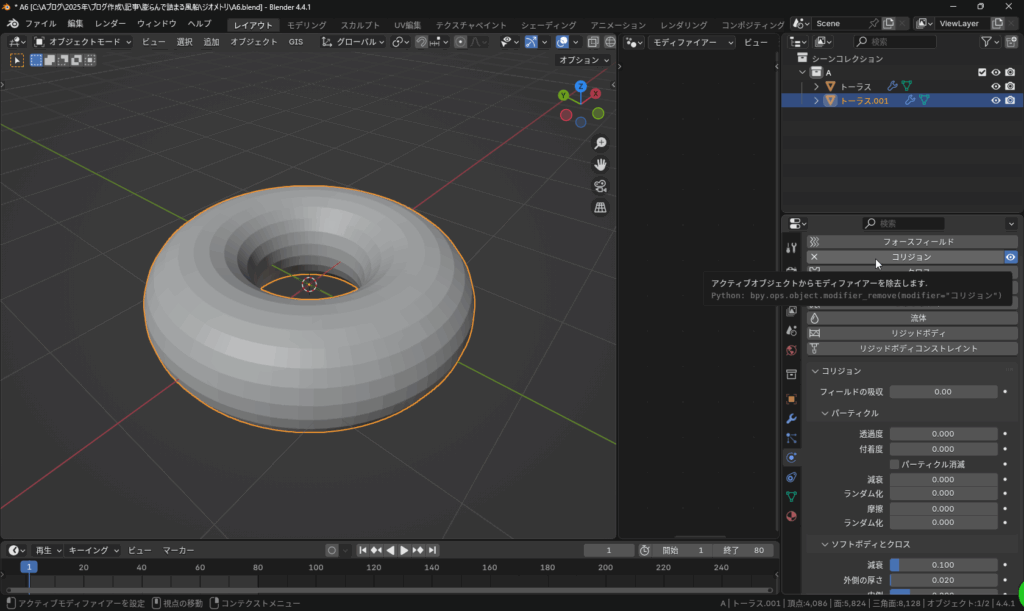Collapse the collection A tree
Viewport: 1024px width, 611px height.
point(803,72)
